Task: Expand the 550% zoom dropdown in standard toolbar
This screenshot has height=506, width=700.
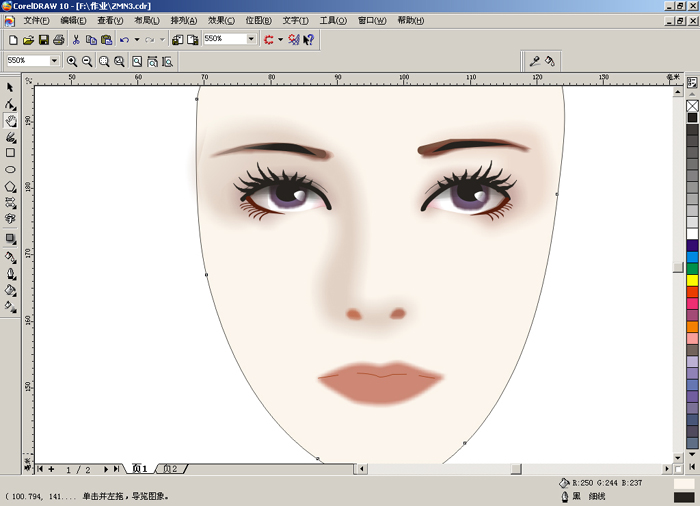Action: pos(252,40)
